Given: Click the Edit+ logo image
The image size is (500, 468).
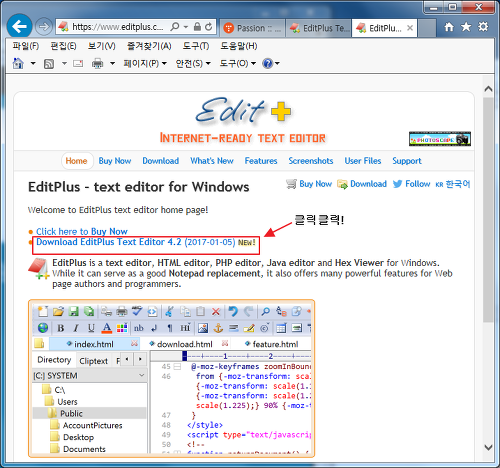Looking at the screenshot, I should (x=243, y=110).
